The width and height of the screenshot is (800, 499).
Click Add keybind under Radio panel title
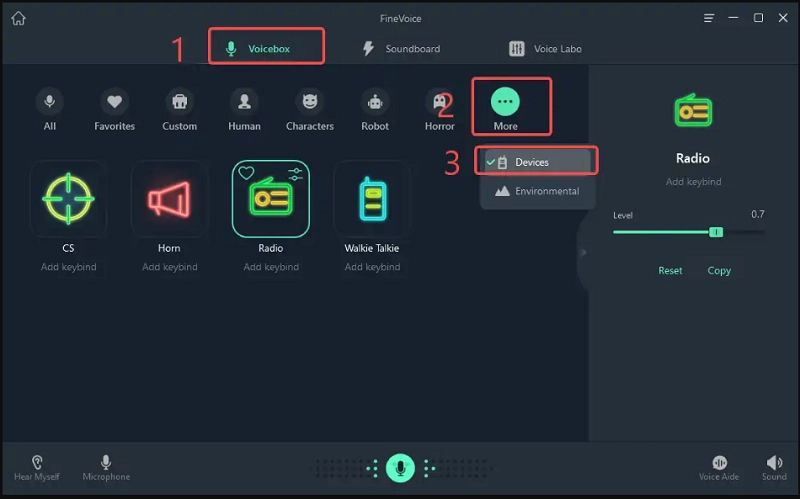pyautogui.click(x=693, y=182)
